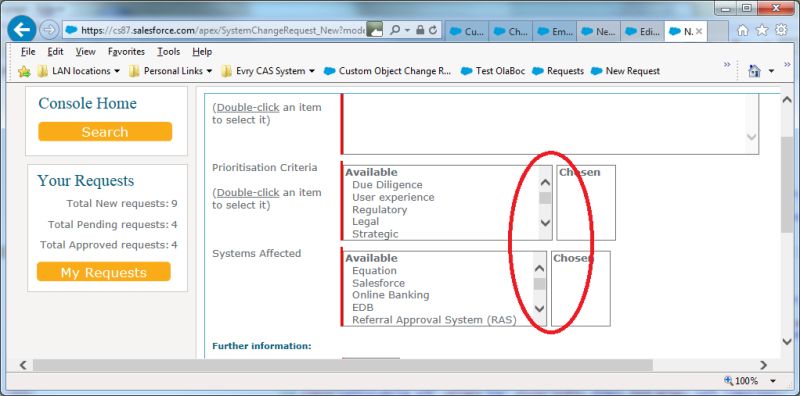Image resolution: width=800 pixels, height=396 pixels.
Task: Click the browser Tools gear icon
Action: point(781,31)
